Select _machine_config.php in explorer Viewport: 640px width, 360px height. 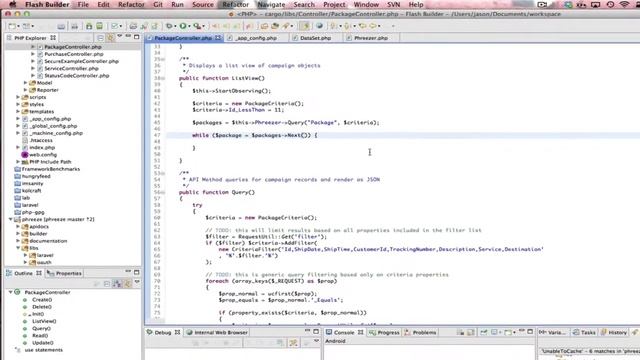coord(56,133)
